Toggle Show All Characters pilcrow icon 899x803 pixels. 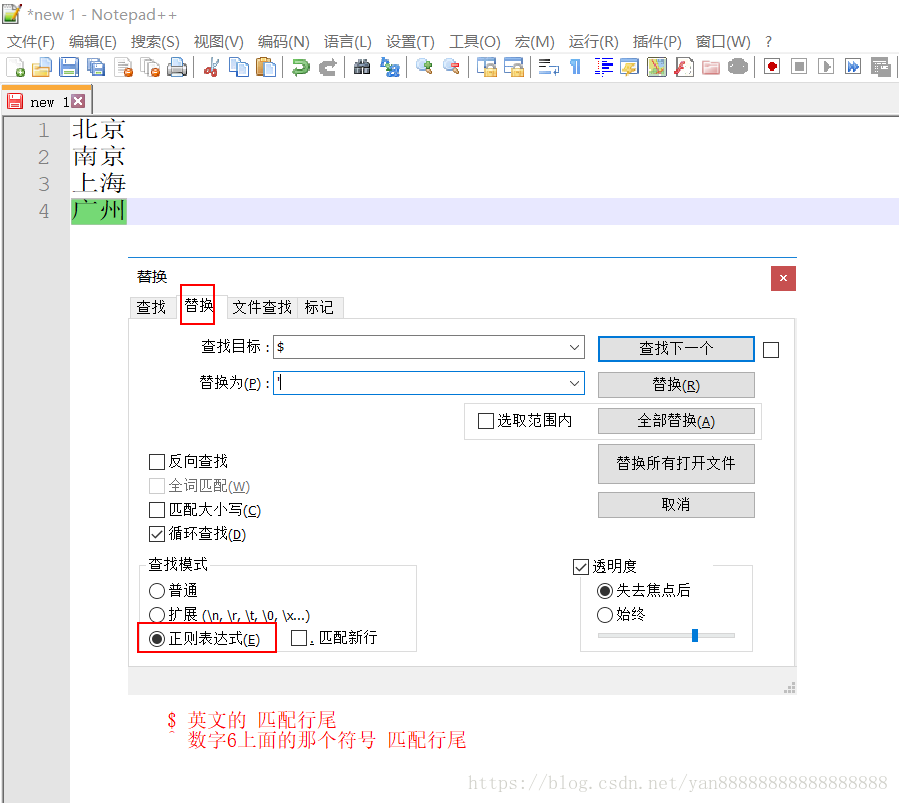tap(576, 68)
